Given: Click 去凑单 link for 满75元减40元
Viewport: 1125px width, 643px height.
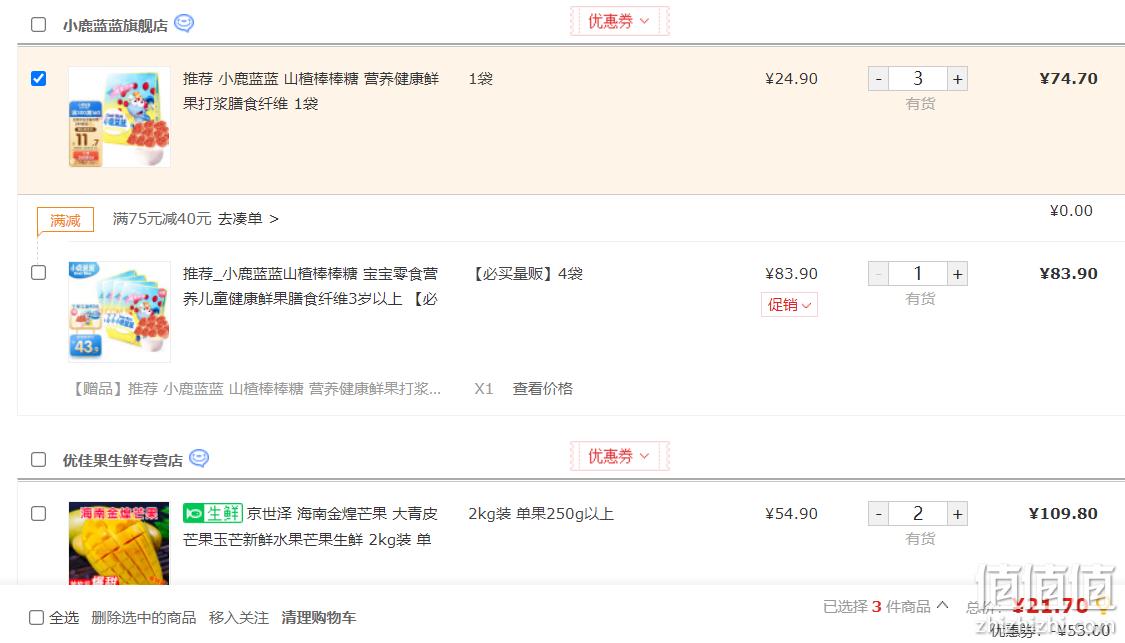Looking at the screenshot, I should pos(248,219).
